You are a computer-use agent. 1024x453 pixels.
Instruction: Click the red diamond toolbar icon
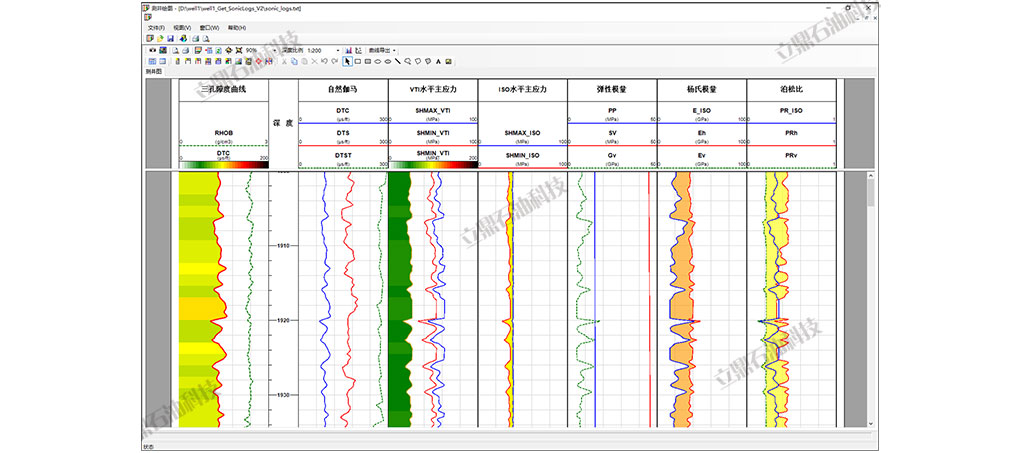point(259,61)
